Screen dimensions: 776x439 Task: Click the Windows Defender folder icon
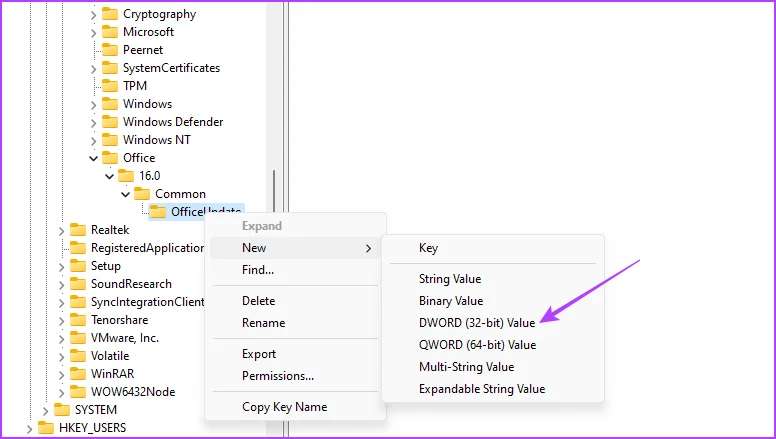pos(110,122)
